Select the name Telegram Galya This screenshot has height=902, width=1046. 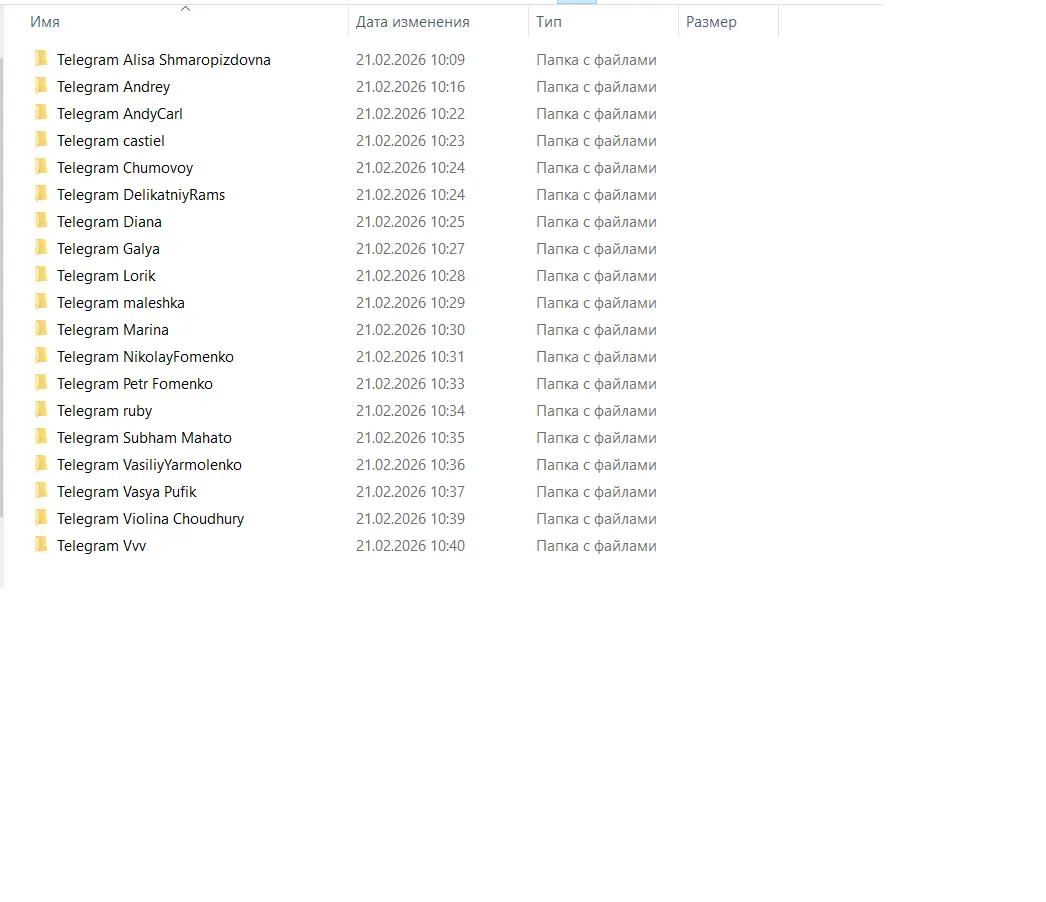coord(108,249)
